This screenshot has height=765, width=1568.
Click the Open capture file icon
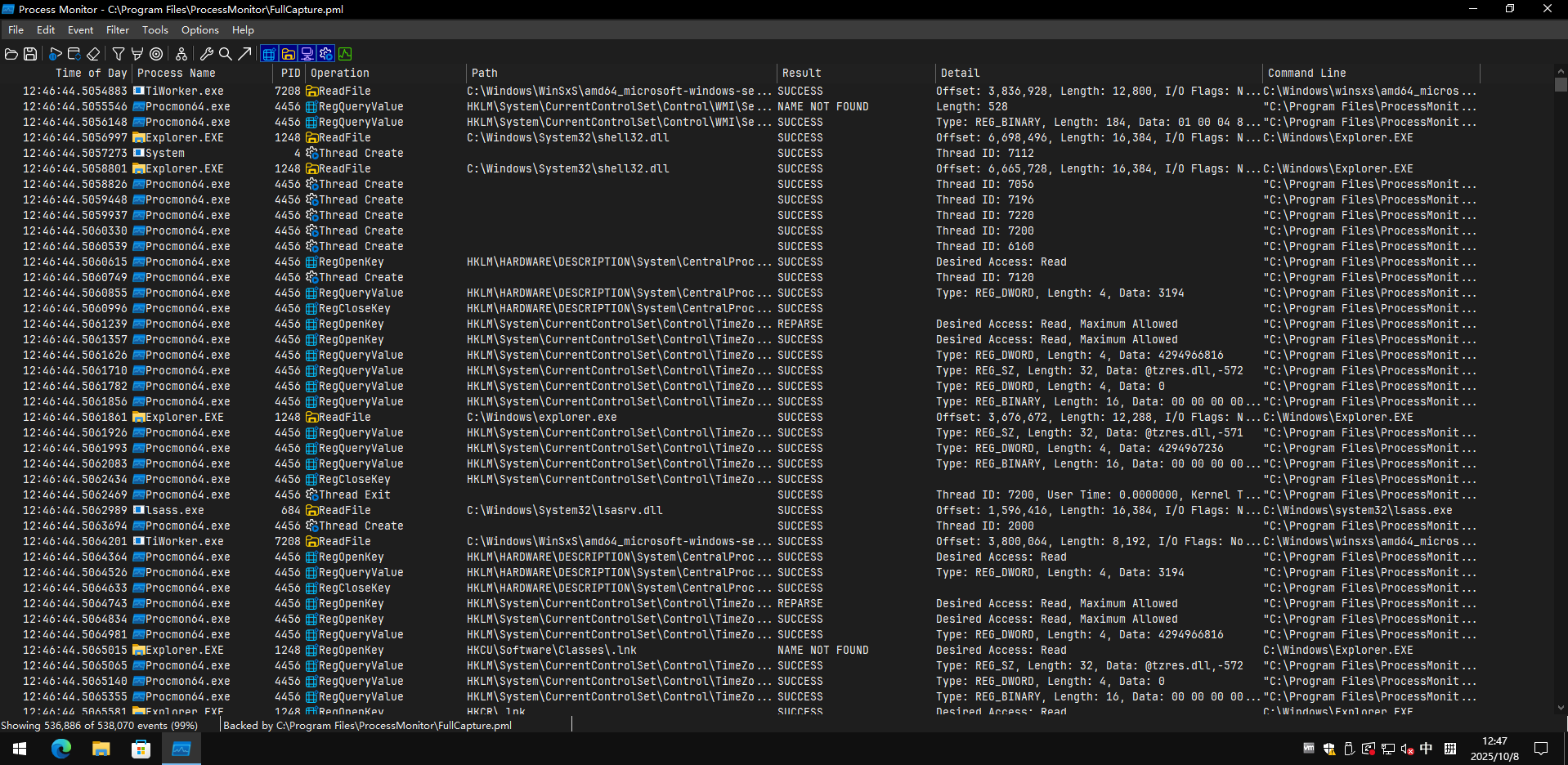pos(11,54)
